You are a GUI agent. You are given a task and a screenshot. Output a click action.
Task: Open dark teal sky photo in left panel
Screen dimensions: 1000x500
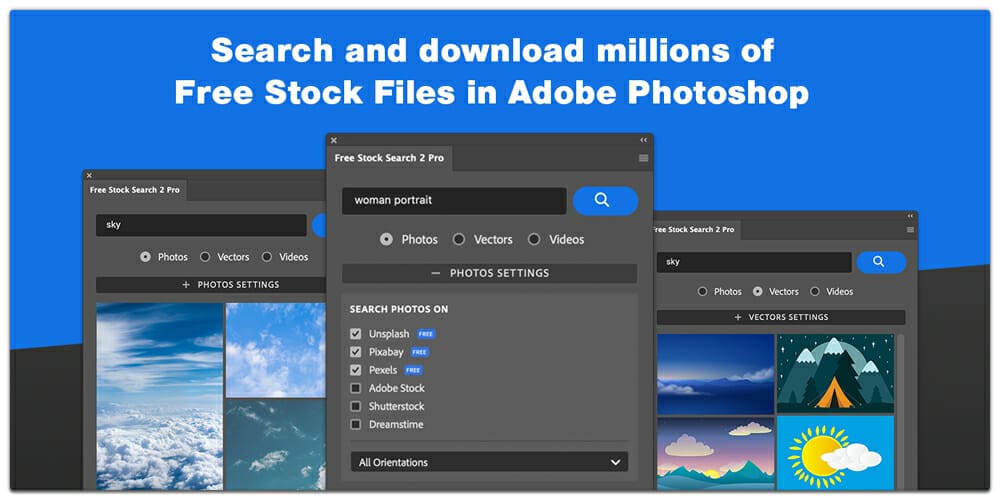point(276,445)
